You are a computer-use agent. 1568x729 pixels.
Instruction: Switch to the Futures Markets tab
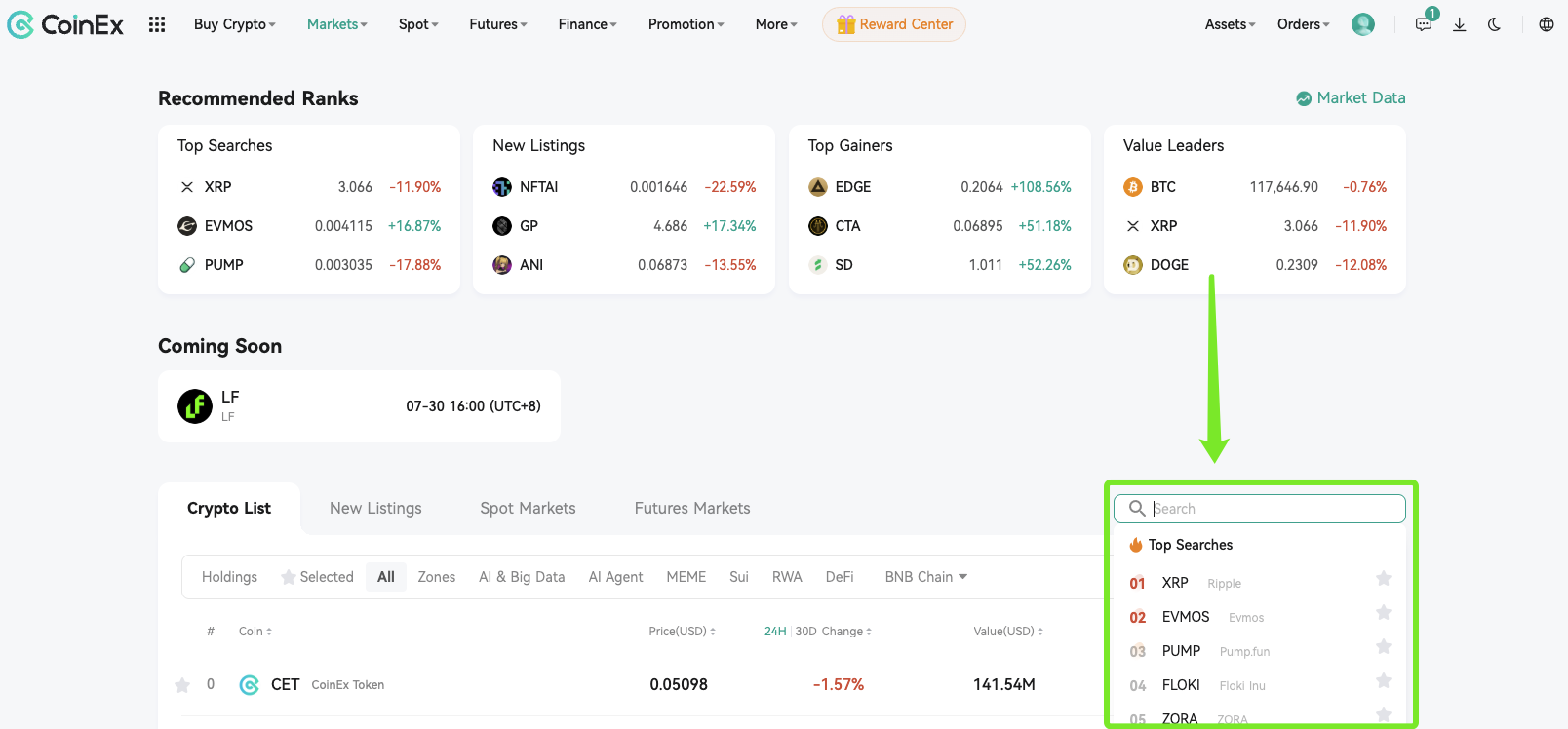(x=692, y=509)
